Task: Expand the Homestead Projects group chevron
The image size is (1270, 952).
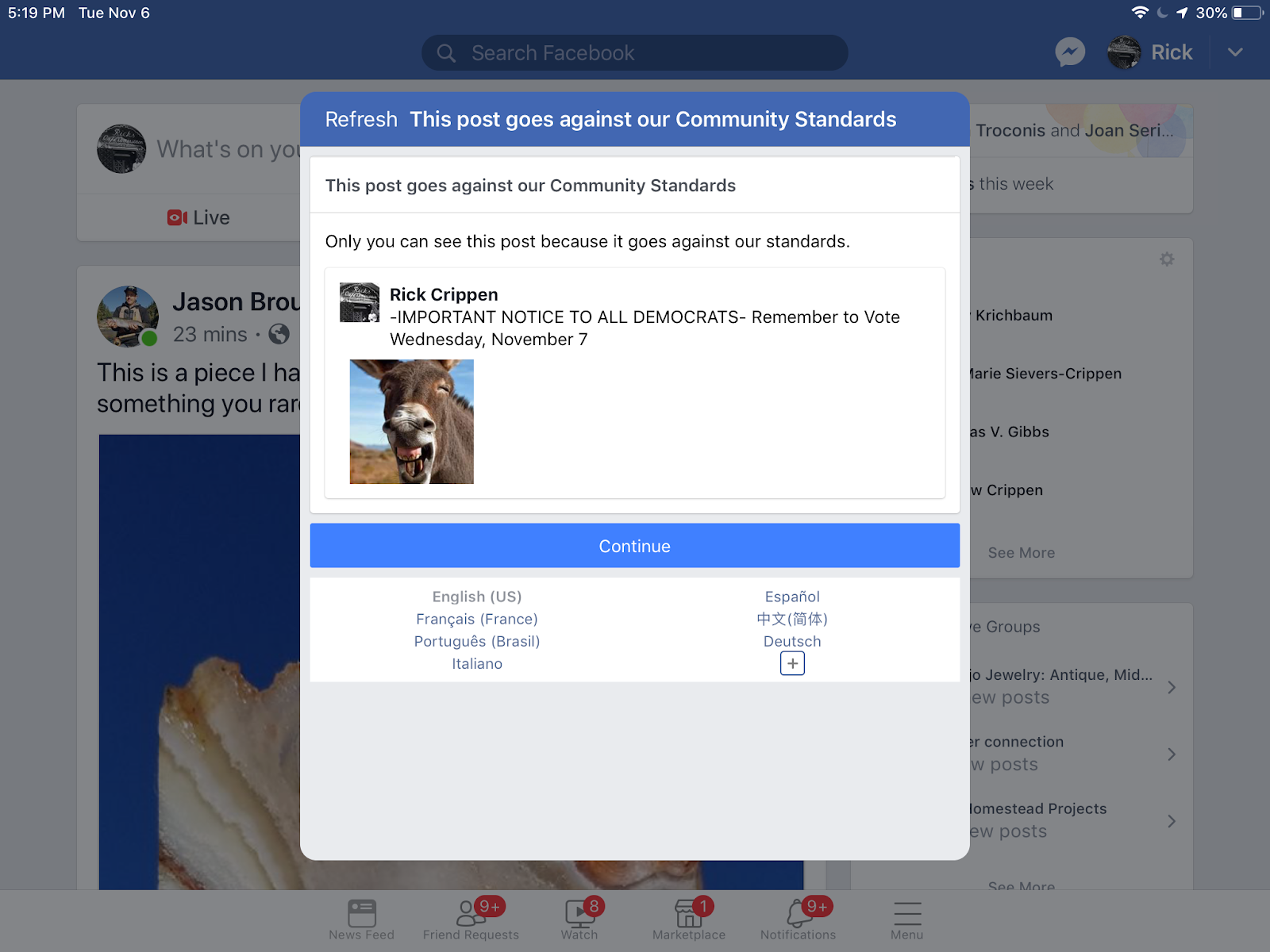Action: click(1172, 821)
